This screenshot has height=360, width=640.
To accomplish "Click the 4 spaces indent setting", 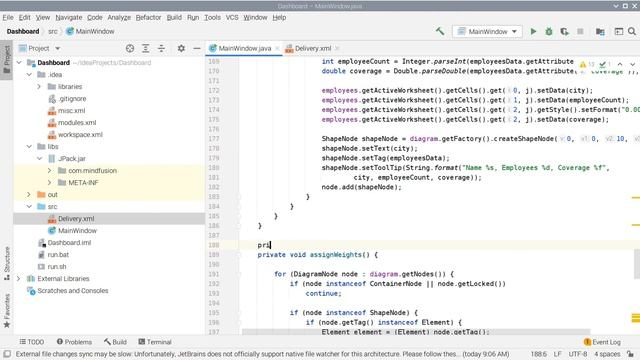I will [x=607, y=354].
